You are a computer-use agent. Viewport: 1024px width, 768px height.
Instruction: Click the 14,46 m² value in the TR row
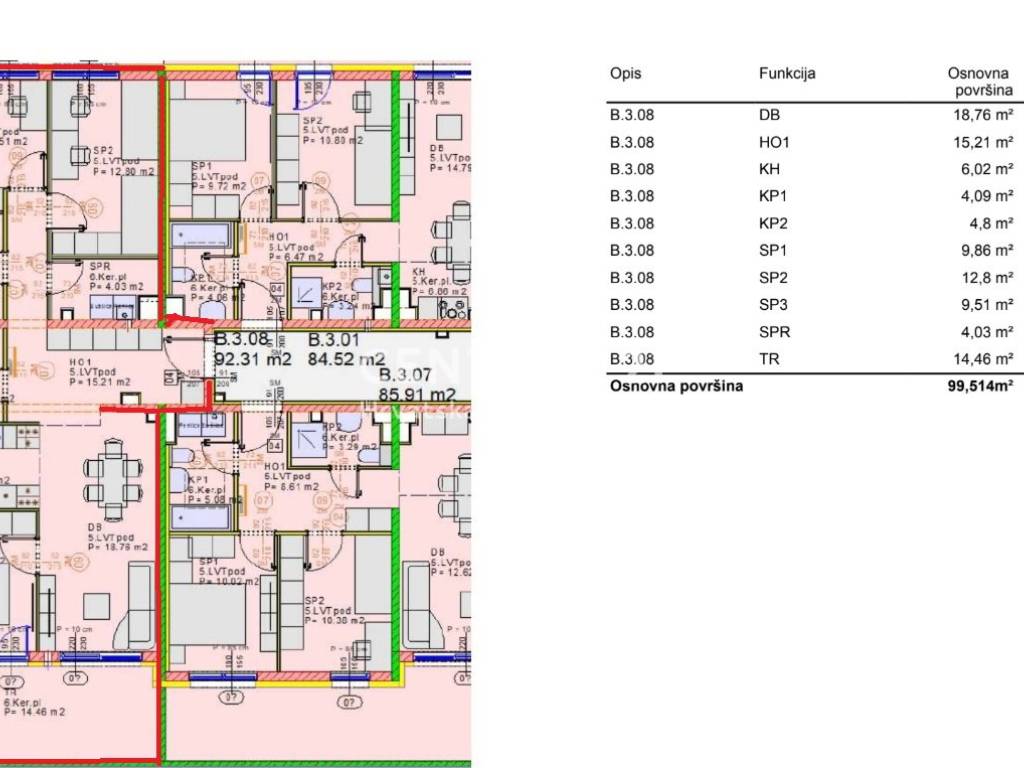pyautogui.click(x=983, y=359)
